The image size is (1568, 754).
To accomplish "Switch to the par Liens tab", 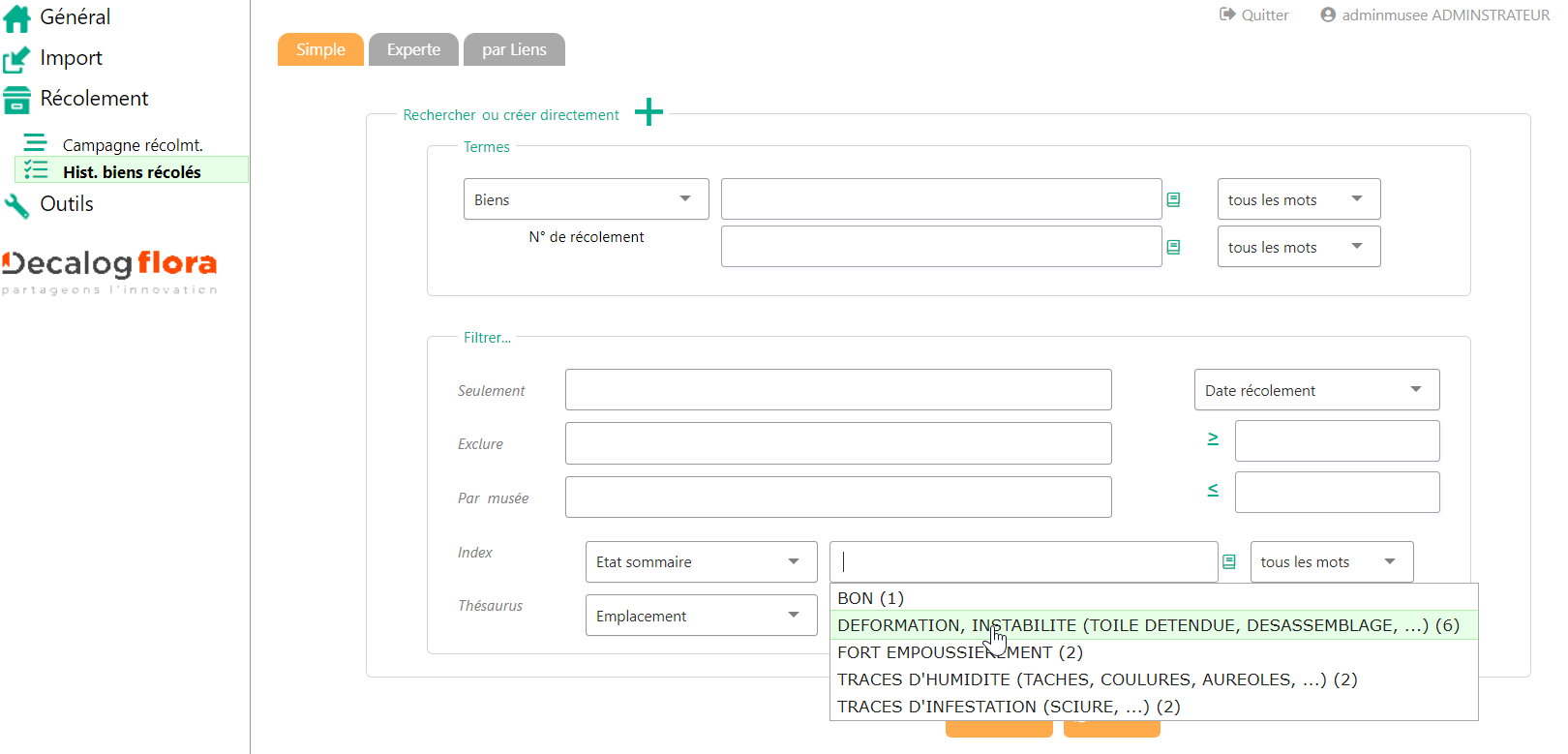I will pyautogui.click(x=514, y=49).
